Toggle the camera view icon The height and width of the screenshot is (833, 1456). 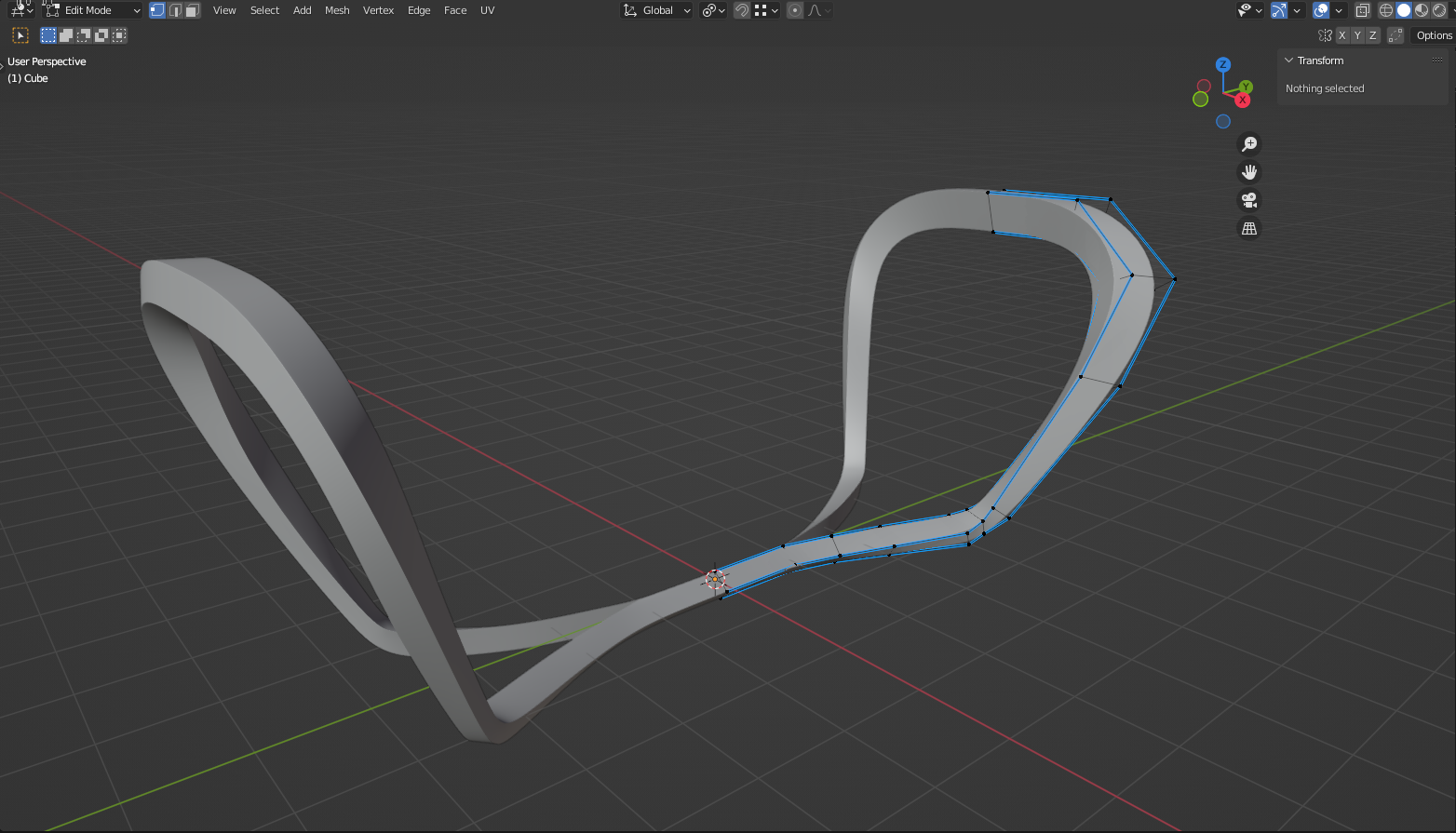1249,200
